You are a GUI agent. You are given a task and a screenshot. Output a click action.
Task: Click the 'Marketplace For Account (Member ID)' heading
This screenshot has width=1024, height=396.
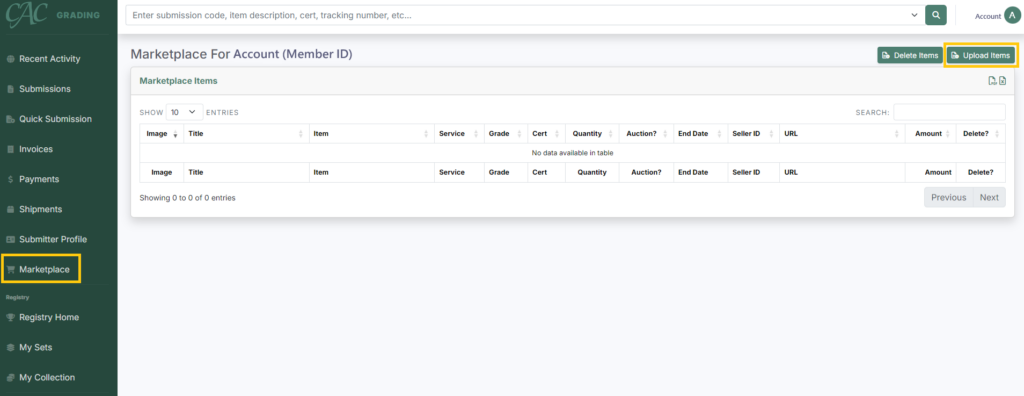tap(242, 54)
